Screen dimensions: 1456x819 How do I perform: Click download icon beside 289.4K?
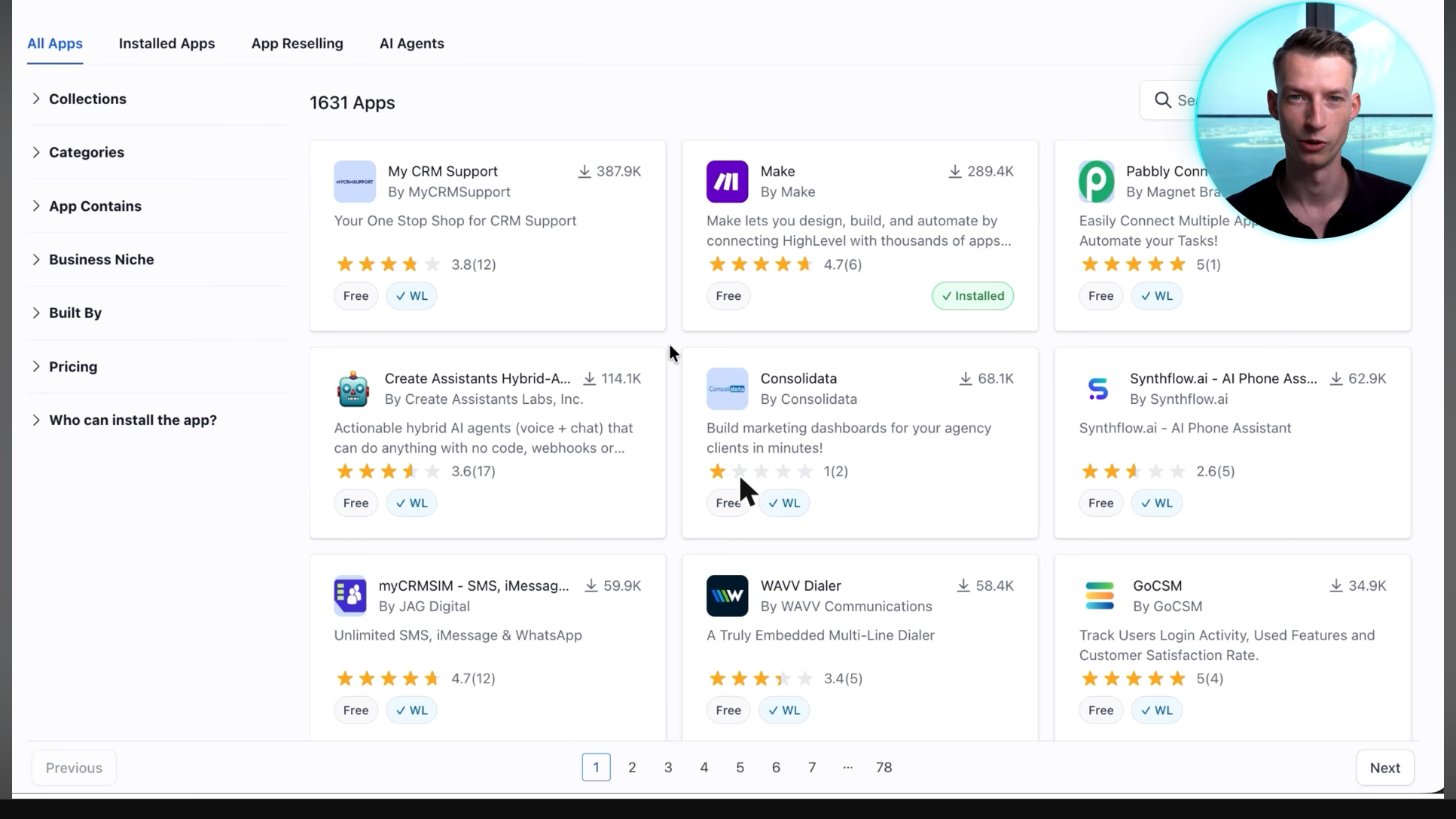click(955, 172)
